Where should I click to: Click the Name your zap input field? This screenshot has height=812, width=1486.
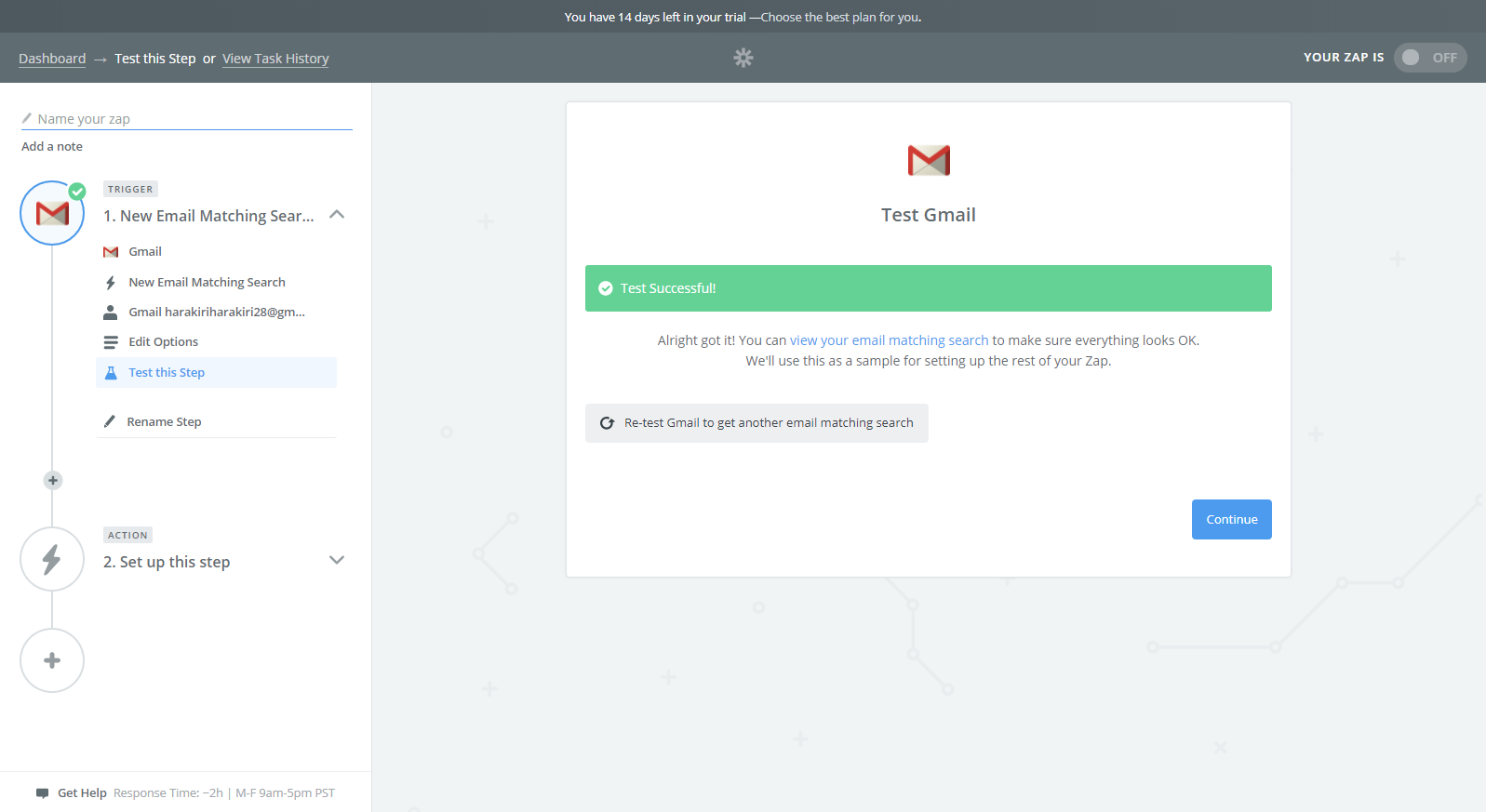[186, 119]
